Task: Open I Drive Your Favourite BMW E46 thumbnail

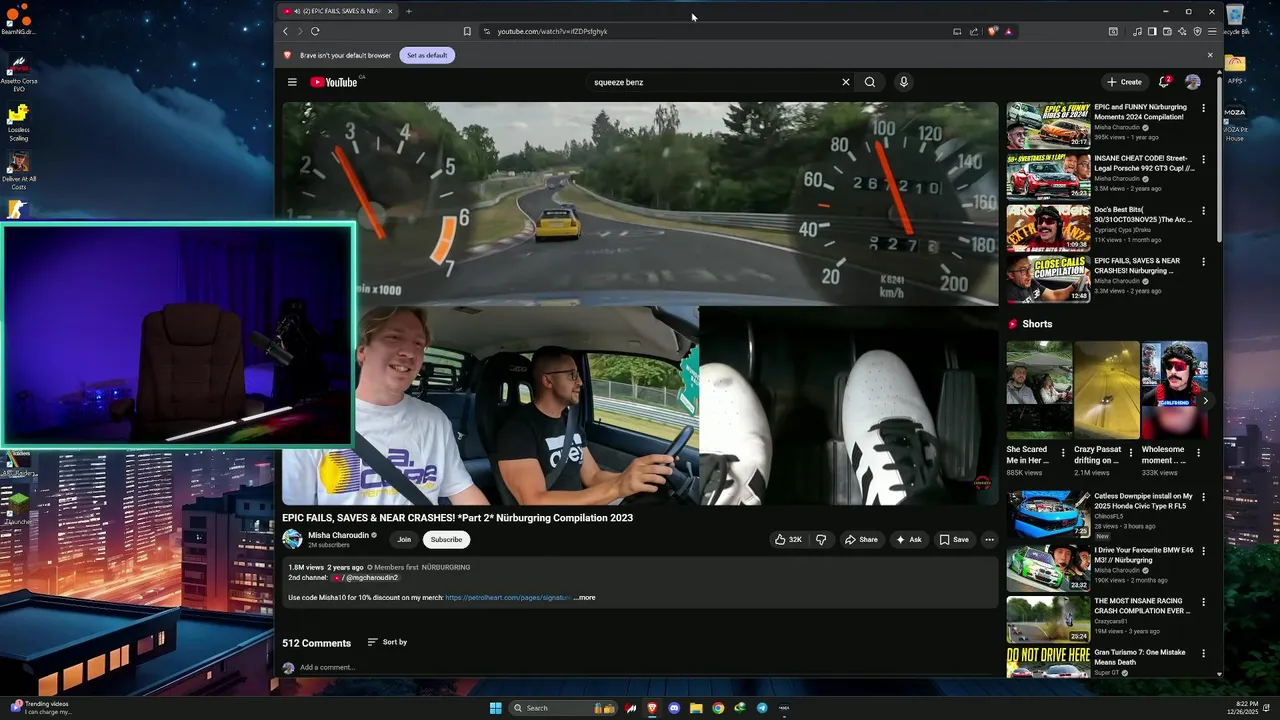Action: 1048,567
